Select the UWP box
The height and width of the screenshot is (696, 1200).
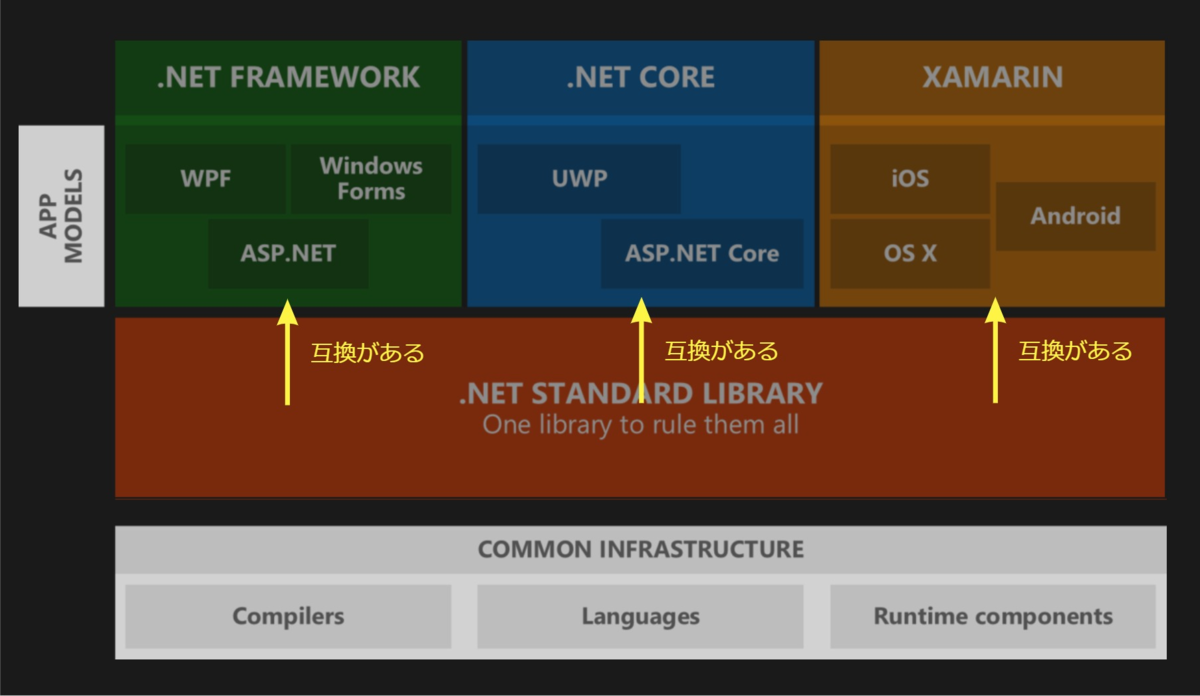pos(579,179)
